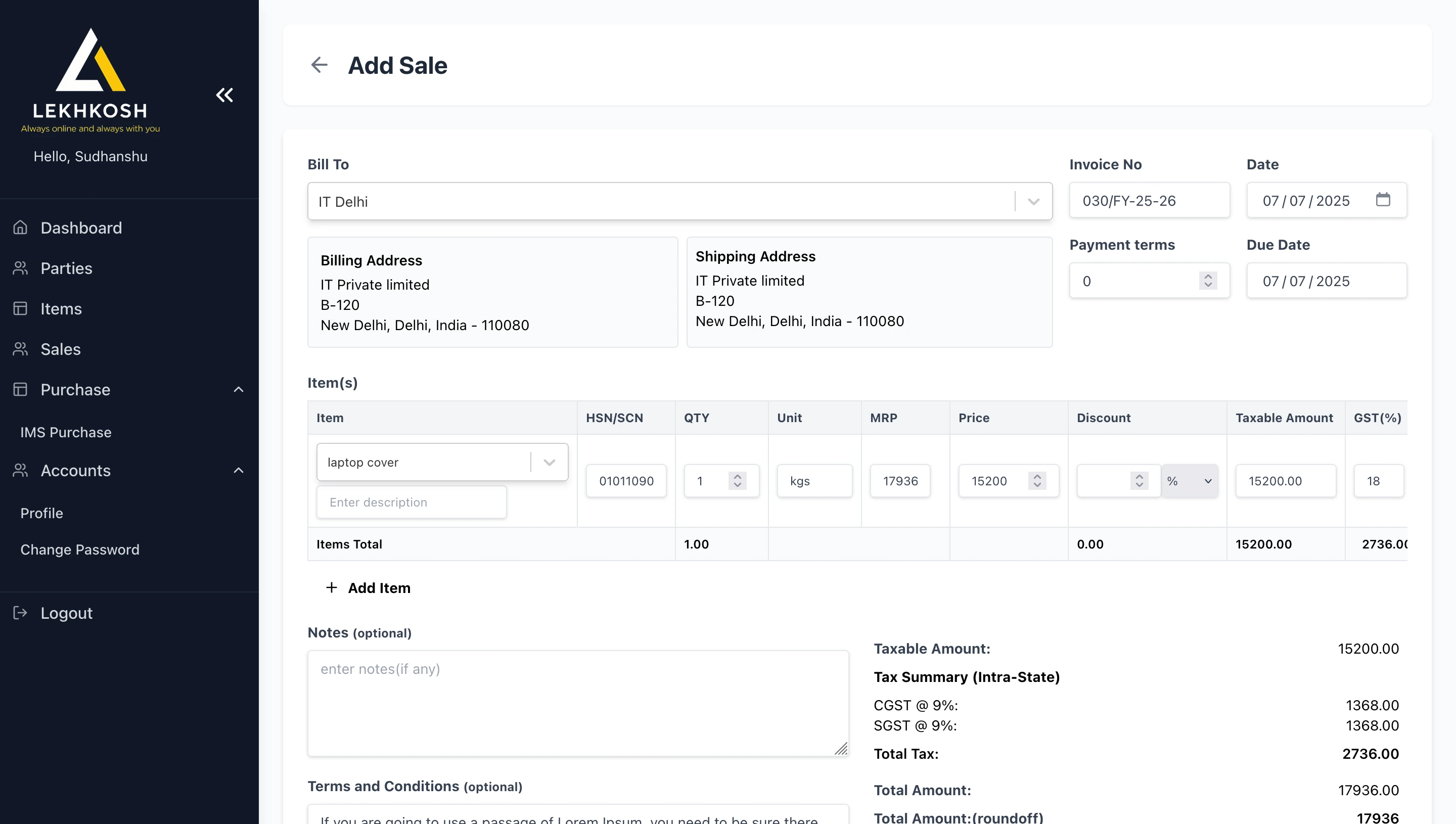Click the CGST @ 9% amount
1456x824 pixels.
coord(1372,705)
